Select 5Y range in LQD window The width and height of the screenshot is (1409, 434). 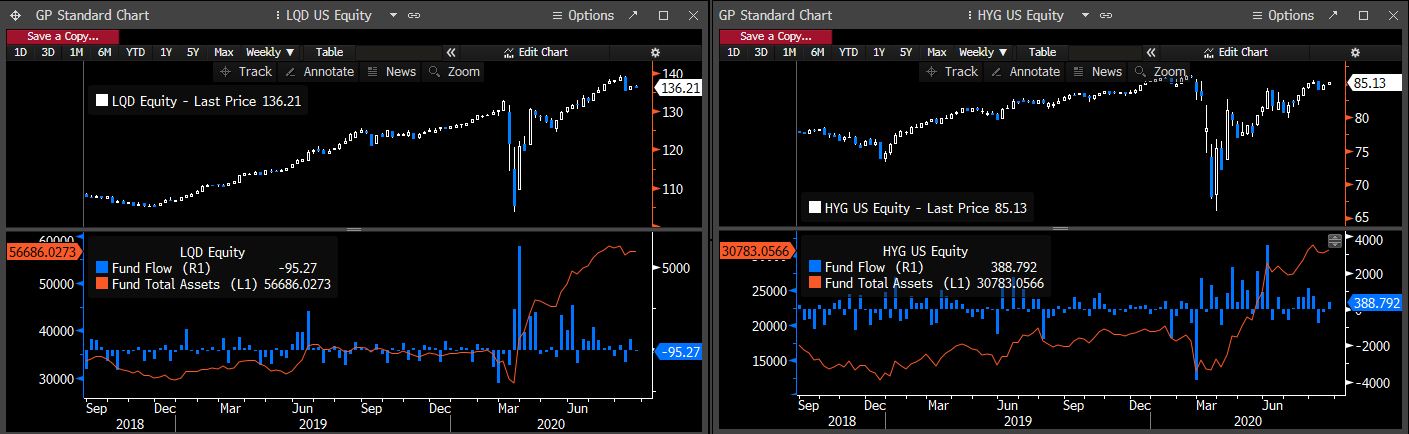point(193,52)
